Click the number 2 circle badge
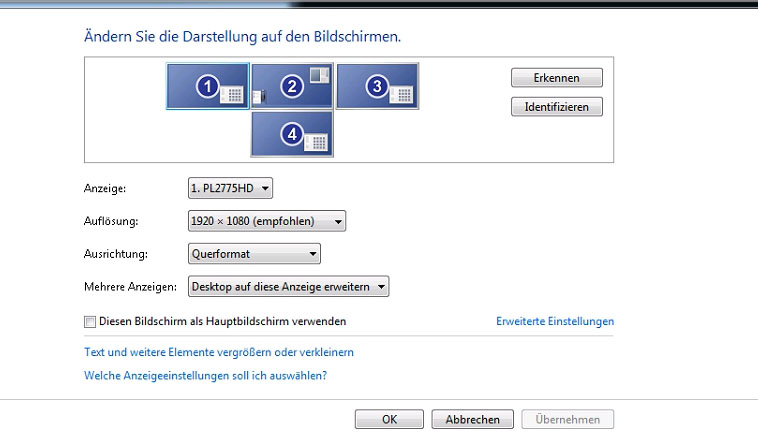 click(292, 87)
